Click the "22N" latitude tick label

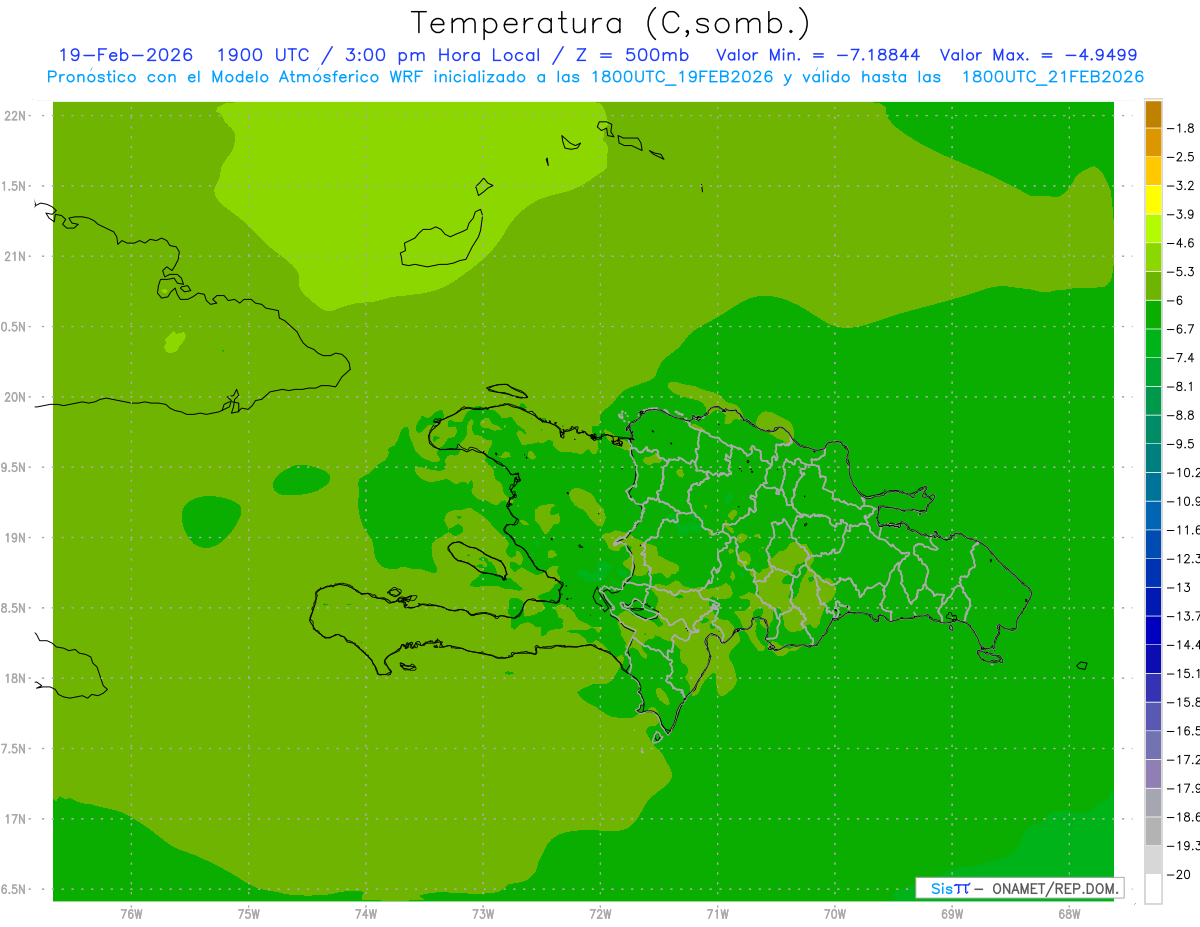coord(16,116)
